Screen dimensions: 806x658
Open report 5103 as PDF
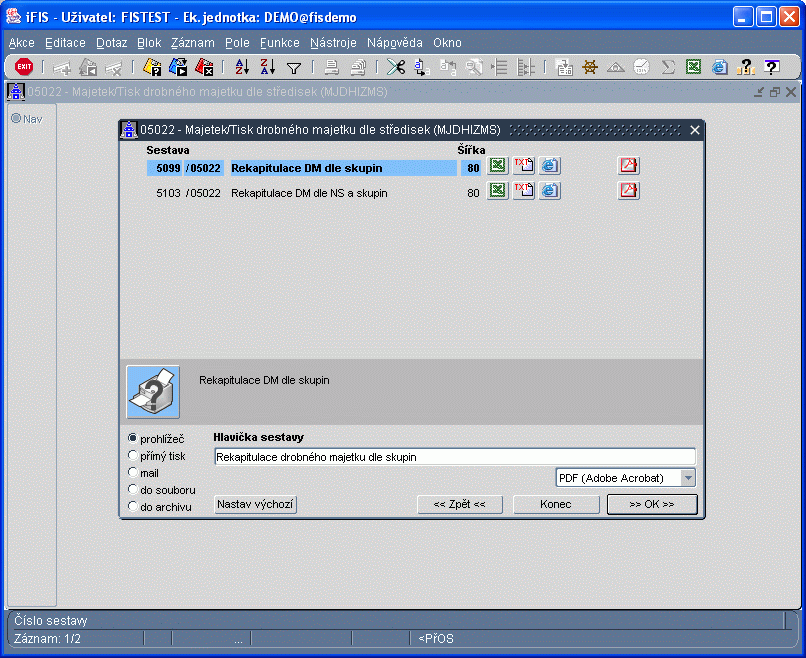(x=628, y=191)
